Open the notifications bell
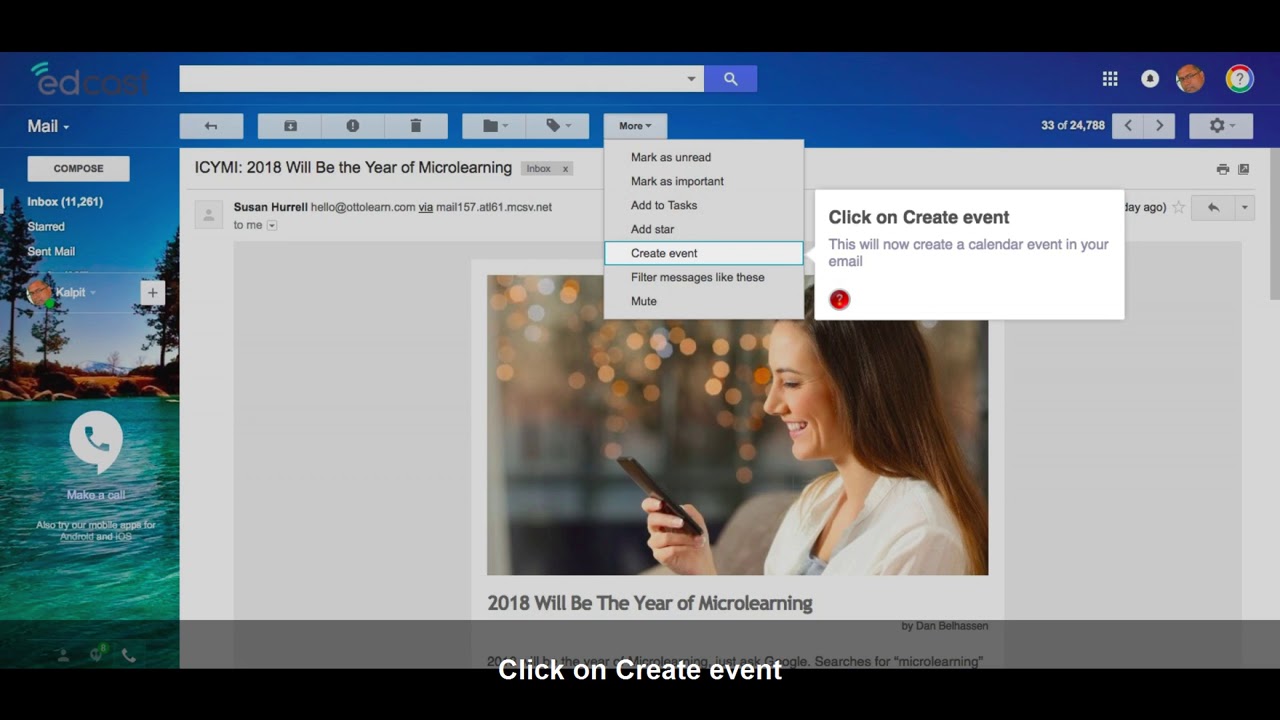 [x=1150, y=79]
